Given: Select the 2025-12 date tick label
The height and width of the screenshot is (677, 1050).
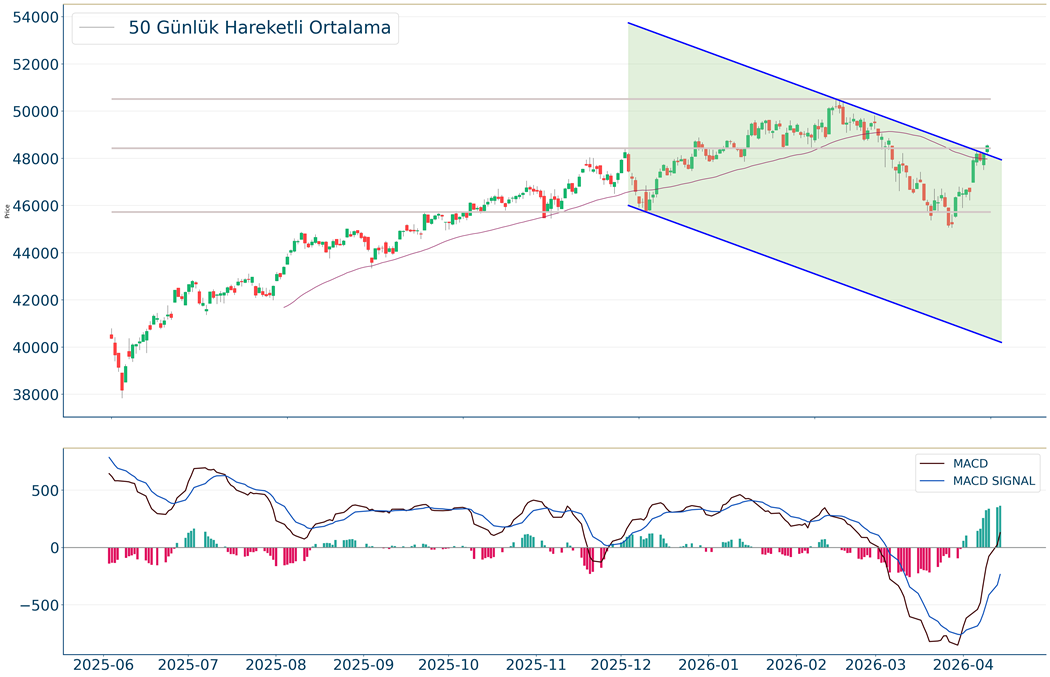Looking at the screenshot, I should [621, 663].
